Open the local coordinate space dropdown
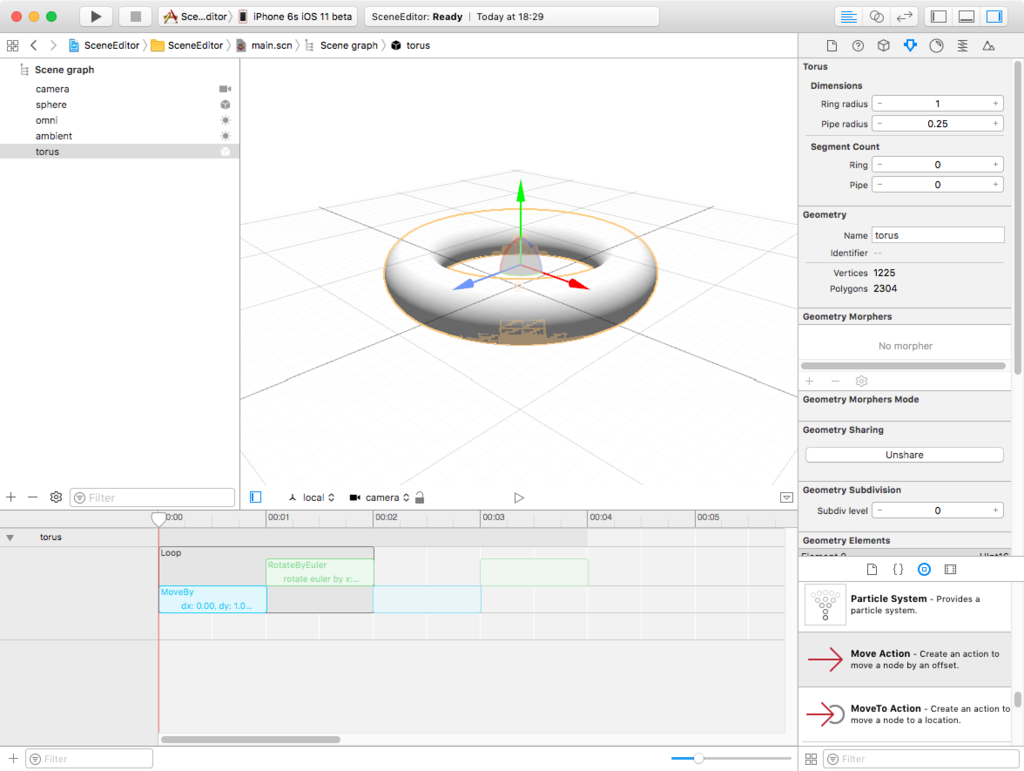The width and height of the screenshot is (1024, 771). 312,497
